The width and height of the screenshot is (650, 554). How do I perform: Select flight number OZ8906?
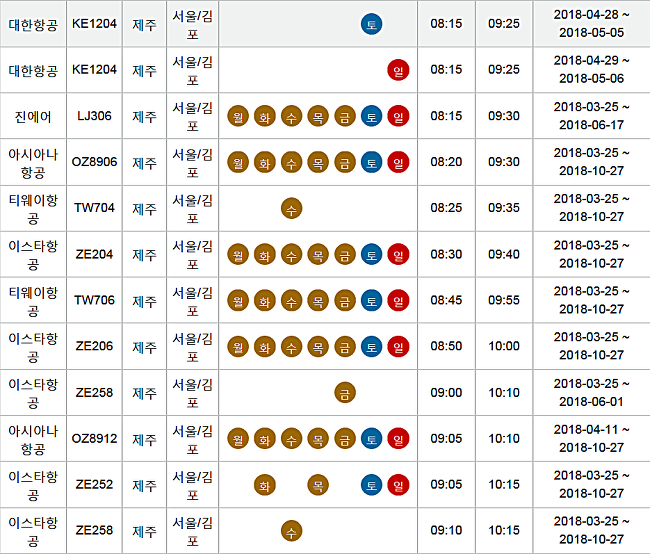coord(94,162)
